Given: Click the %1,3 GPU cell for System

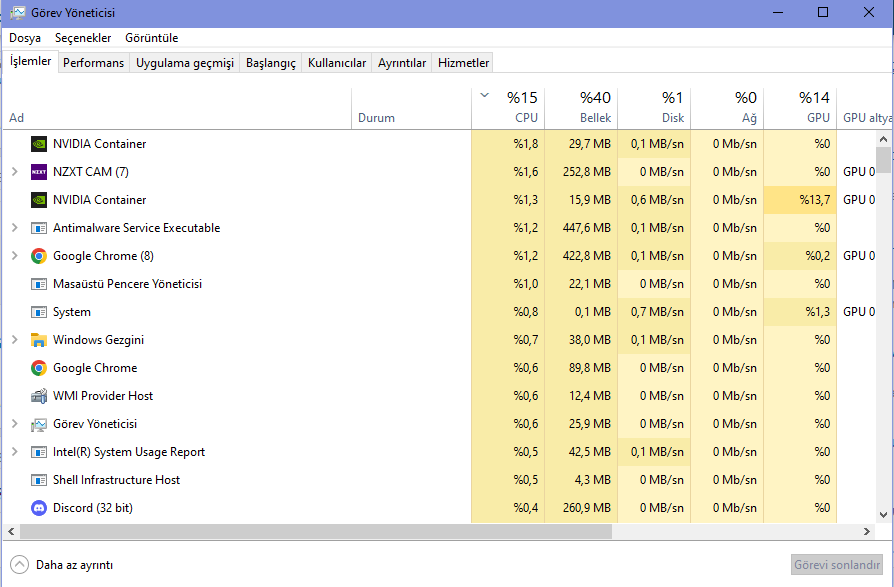Looking at the screenshot, I should [x=800, y=312].
